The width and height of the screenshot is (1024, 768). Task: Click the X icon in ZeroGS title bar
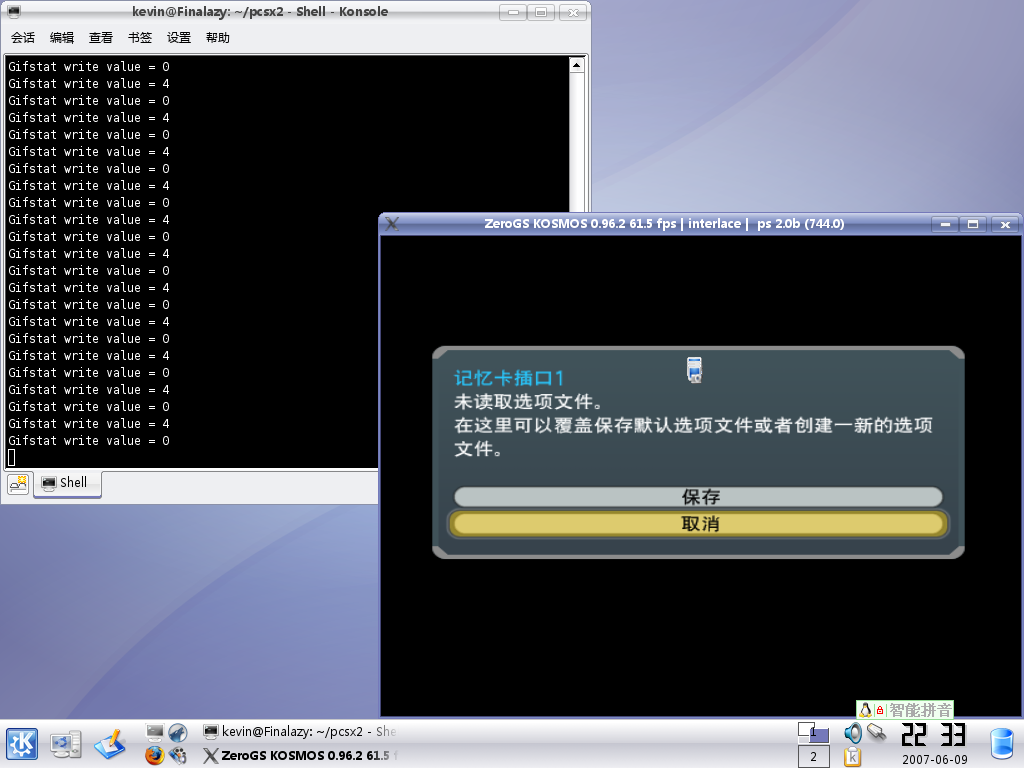pyautogui.click(x=392, y=224)
